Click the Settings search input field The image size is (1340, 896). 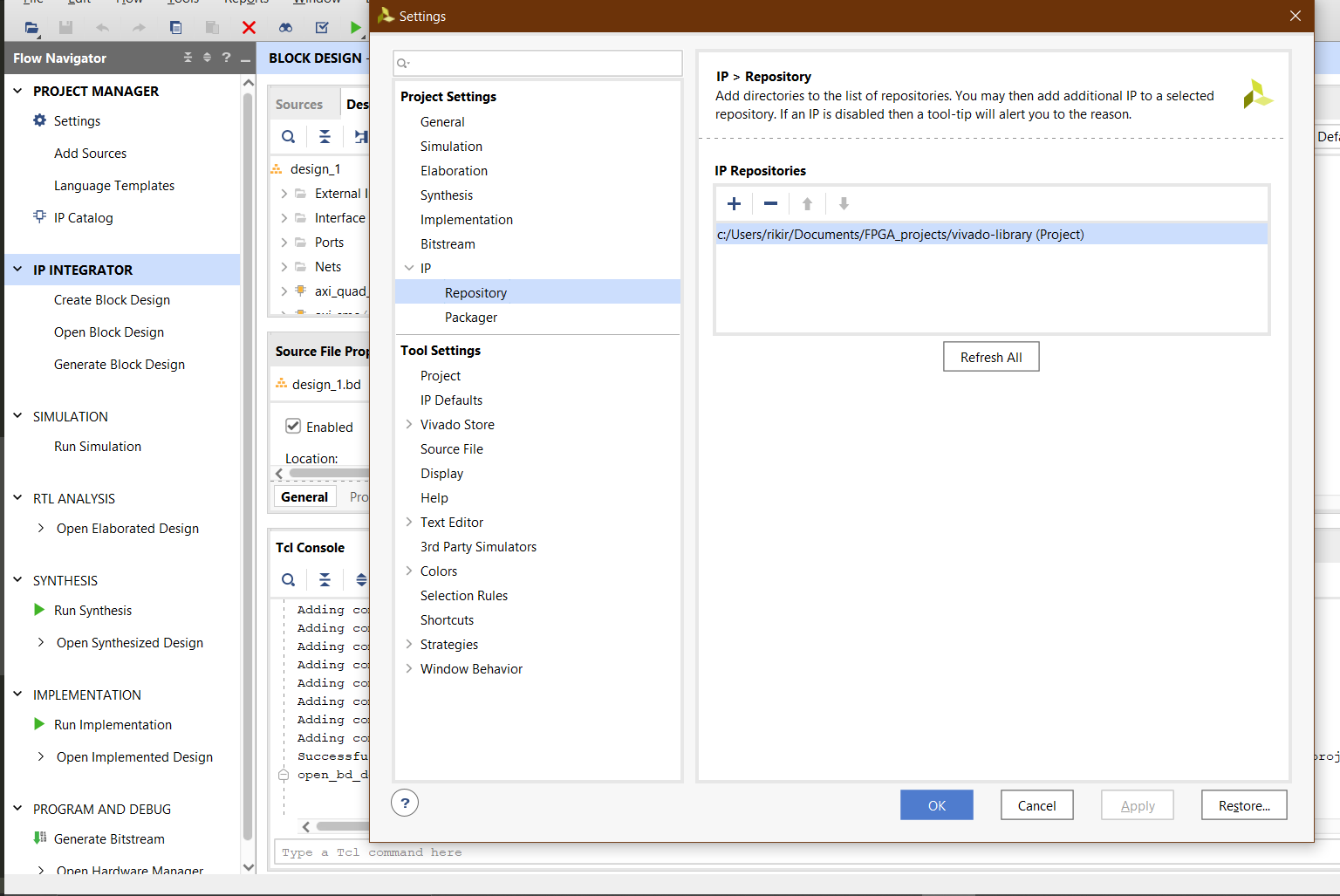pos(537,63)
